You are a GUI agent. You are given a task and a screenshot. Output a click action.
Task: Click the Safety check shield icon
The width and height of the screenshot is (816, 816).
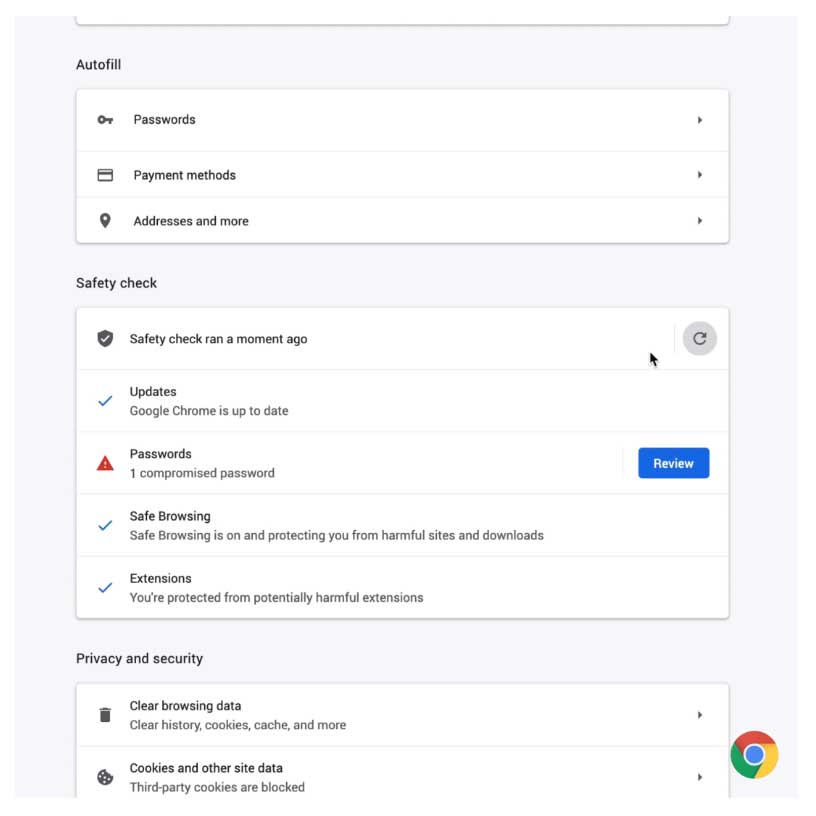[105, 339]
